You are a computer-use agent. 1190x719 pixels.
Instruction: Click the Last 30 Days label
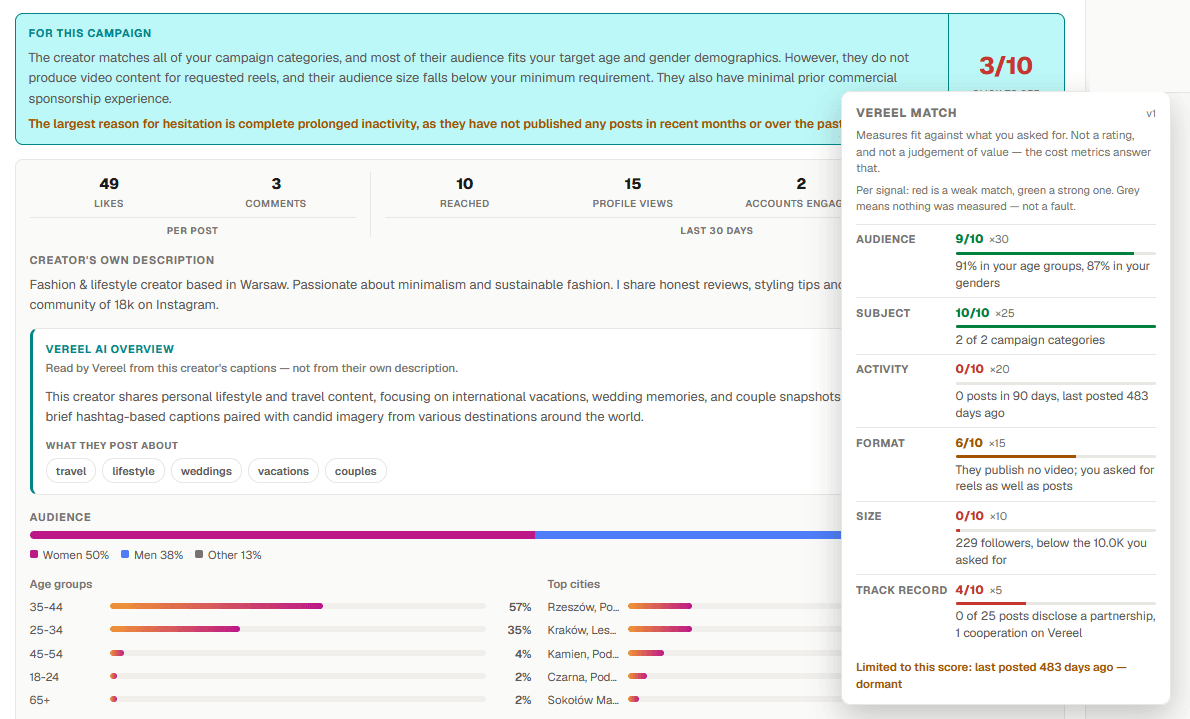pyautogui.click(x=716, y=230)
